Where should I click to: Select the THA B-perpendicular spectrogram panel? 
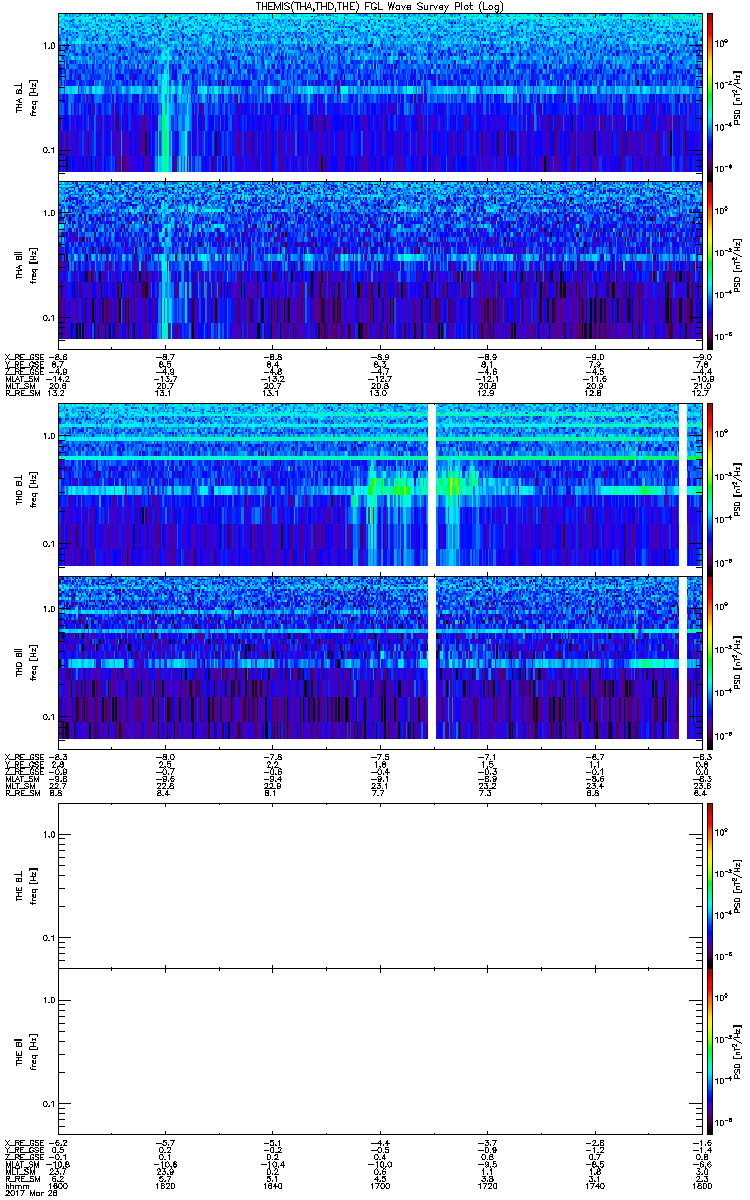(381, 93)
